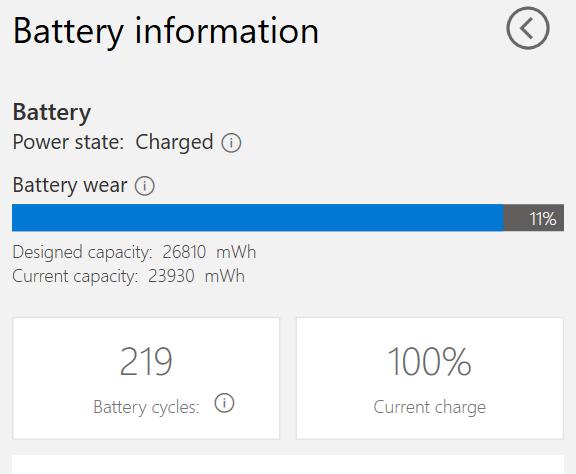Open the Battery cycles info icon
Screen dimensions: 576x474
coord(224,403)
